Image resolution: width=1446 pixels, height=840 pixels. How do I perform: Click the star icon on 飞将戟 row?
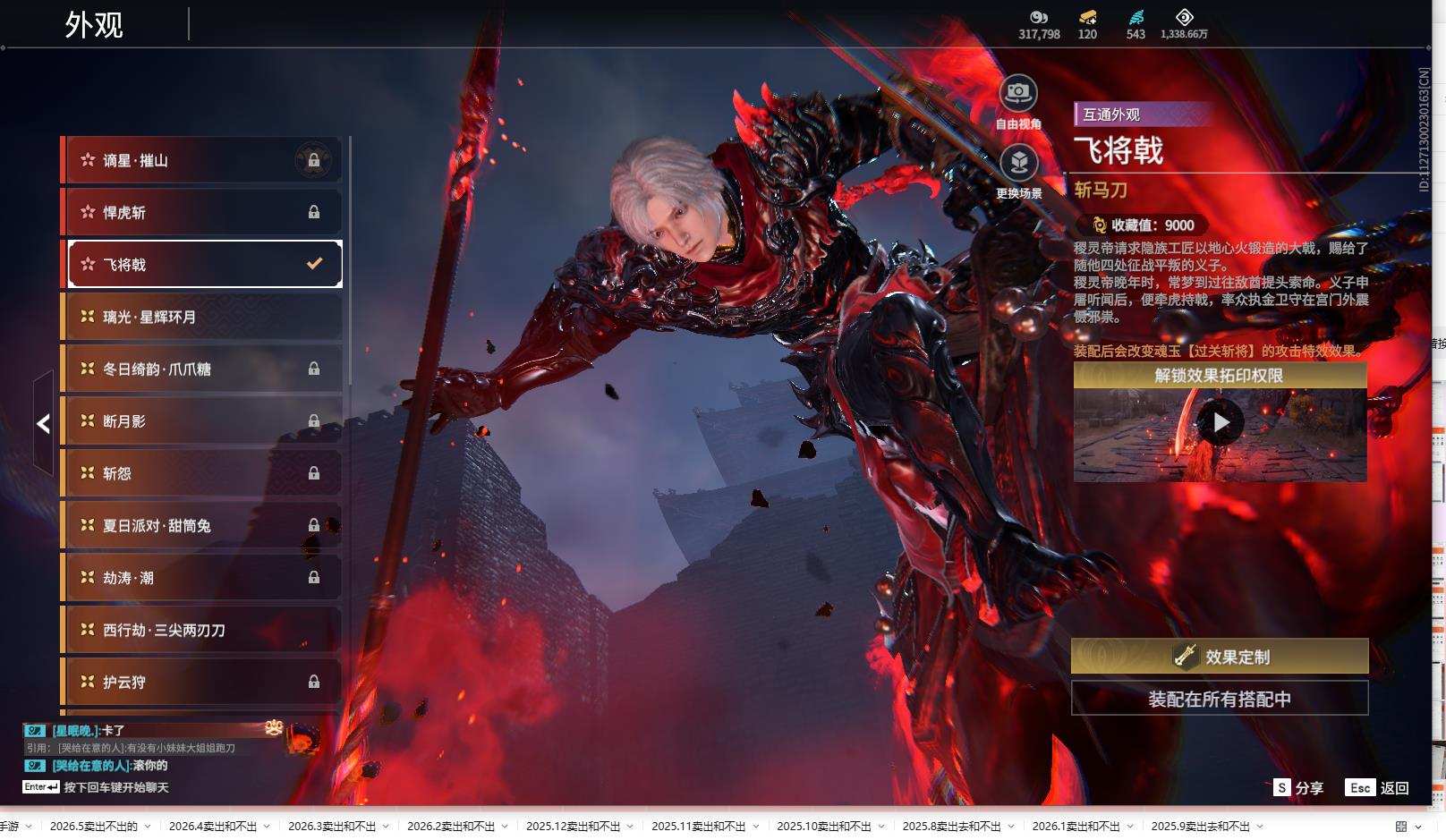pyautogui.click(x=88, y=264)
